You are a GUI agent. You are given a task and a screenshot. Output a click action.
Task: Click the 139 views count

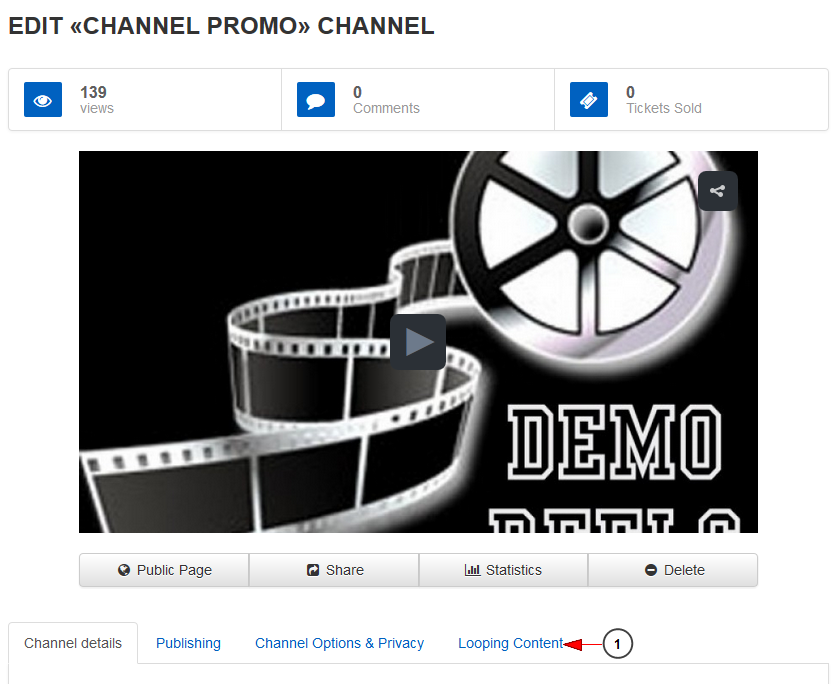[93, 92]
